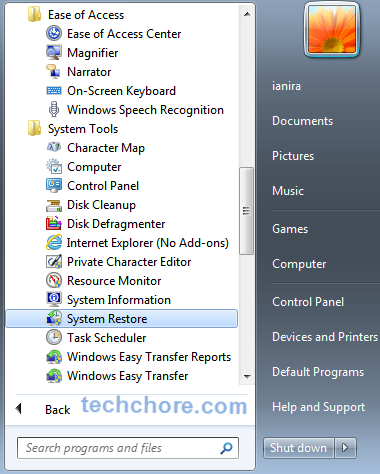Launch Resource Monitor by its label
This screenshot has width=380, height=474.
tap(114, 281)
